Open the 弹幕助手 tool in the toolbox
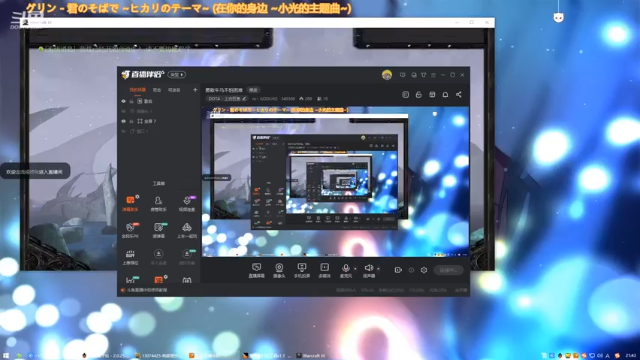This screenshot has width=640, height=360. 130,203
